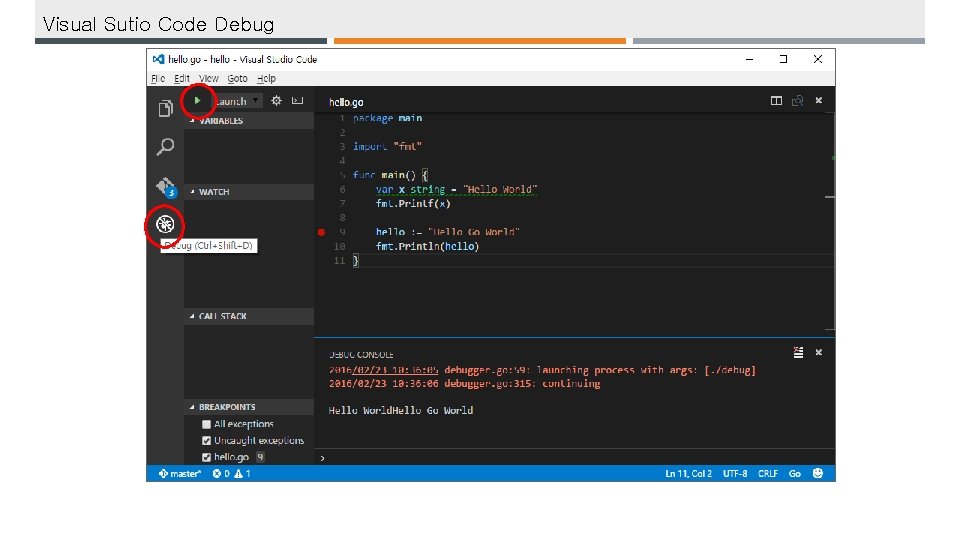Close the hello.go editor

point(819,100)
